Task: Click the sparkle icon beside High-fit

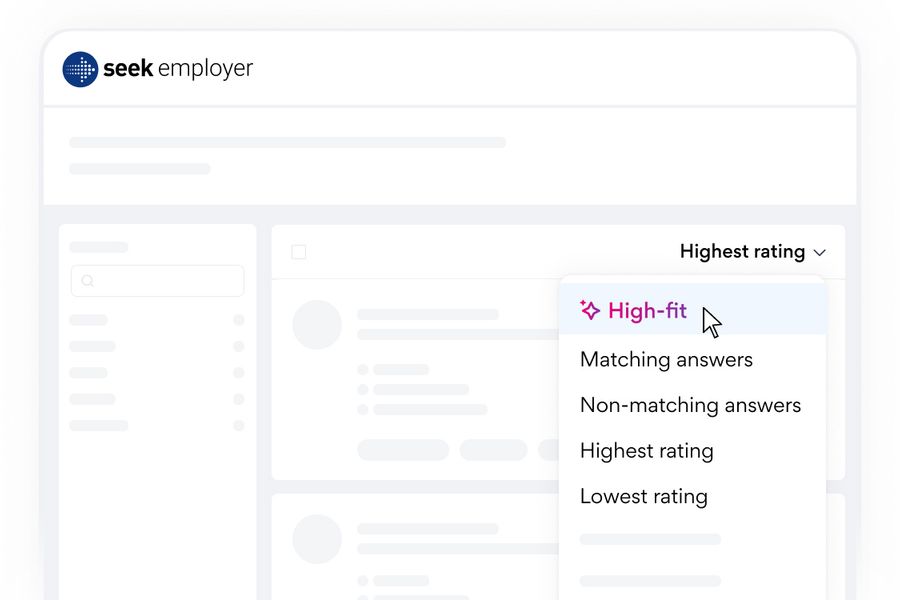Action: (590, 311)
